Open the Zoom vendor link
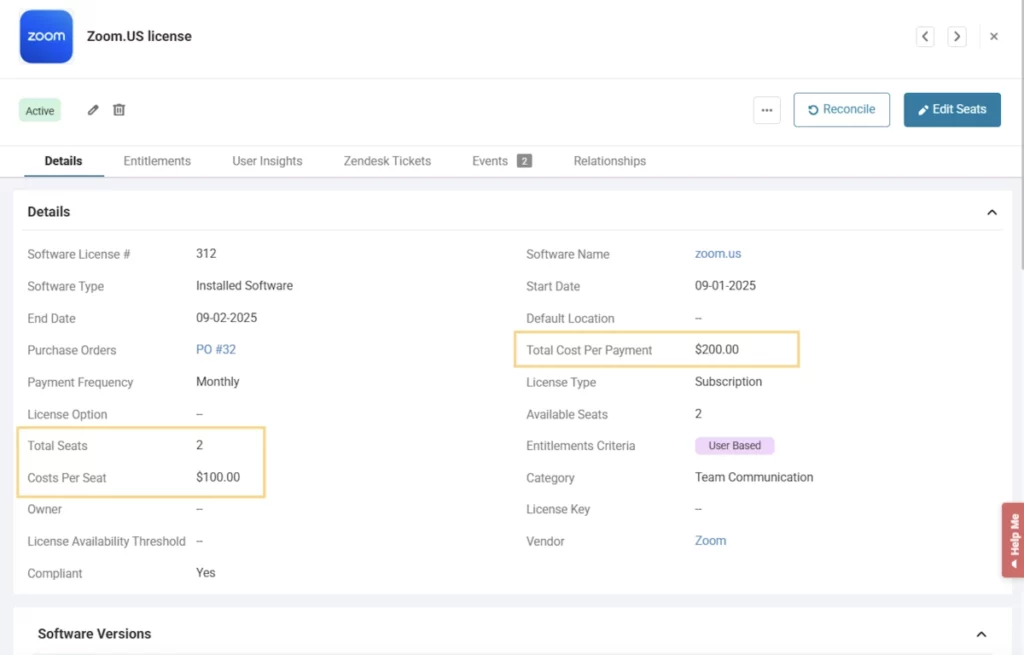The width and height of the screenshot is (1024, 655). [710, 541]
